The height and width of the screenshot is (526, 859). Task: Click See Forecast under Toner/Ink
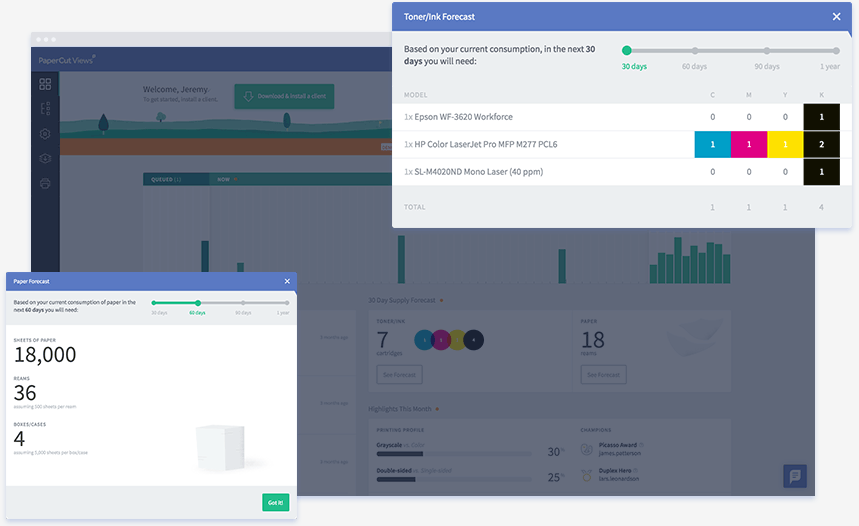click(x=399, y=375)
